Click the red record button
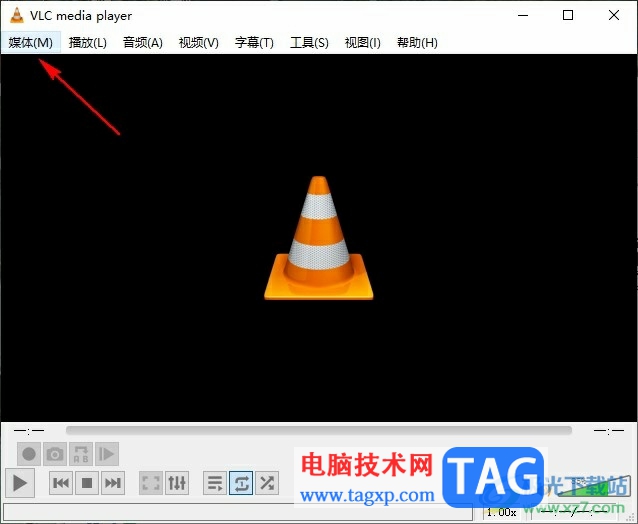The height and width of the screenshot is (524, 638). (29, 454)
